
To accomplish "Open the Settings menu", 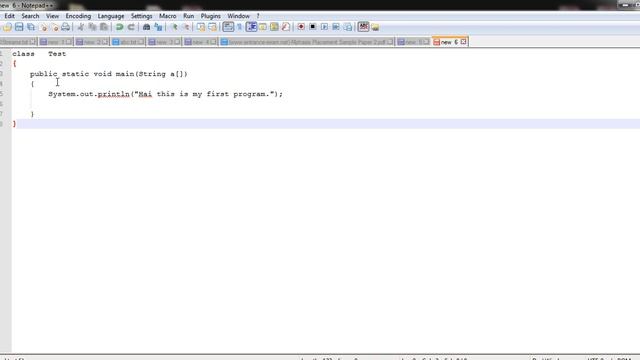I will 141,16.
